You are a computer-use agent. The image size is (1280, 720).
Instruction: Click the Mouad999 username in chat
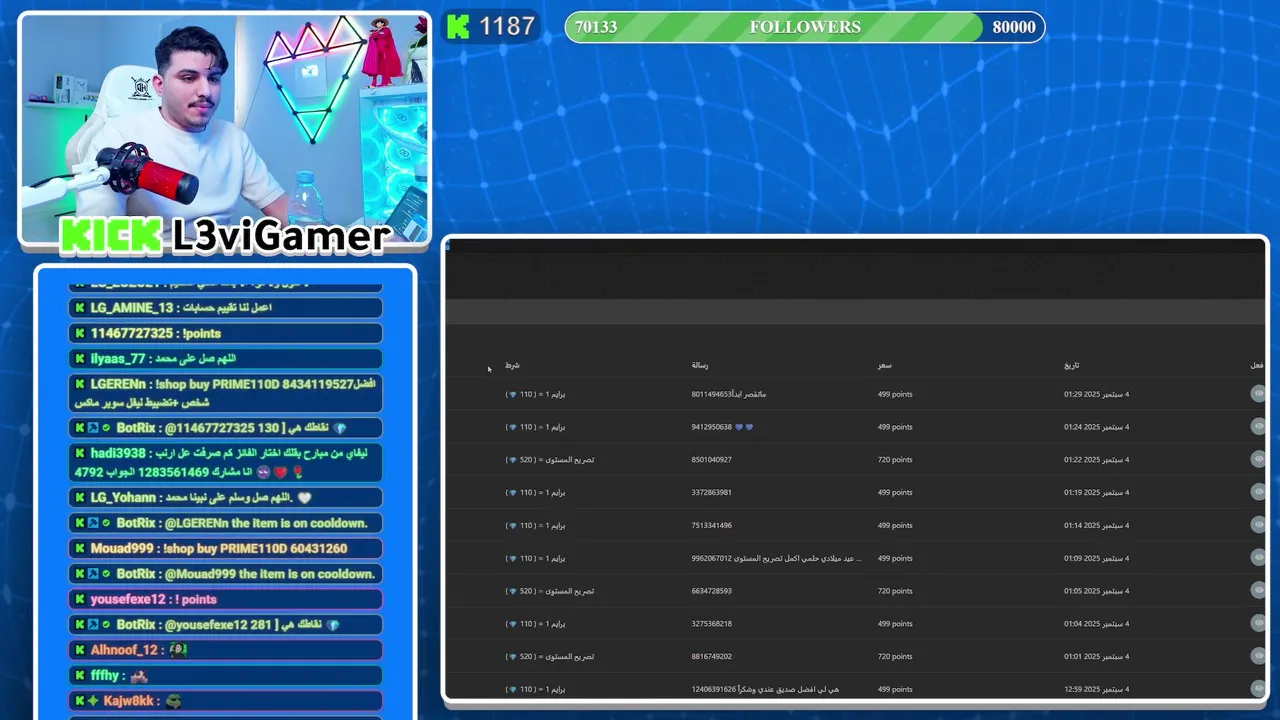pyautogui.click(x=122, y=548)
